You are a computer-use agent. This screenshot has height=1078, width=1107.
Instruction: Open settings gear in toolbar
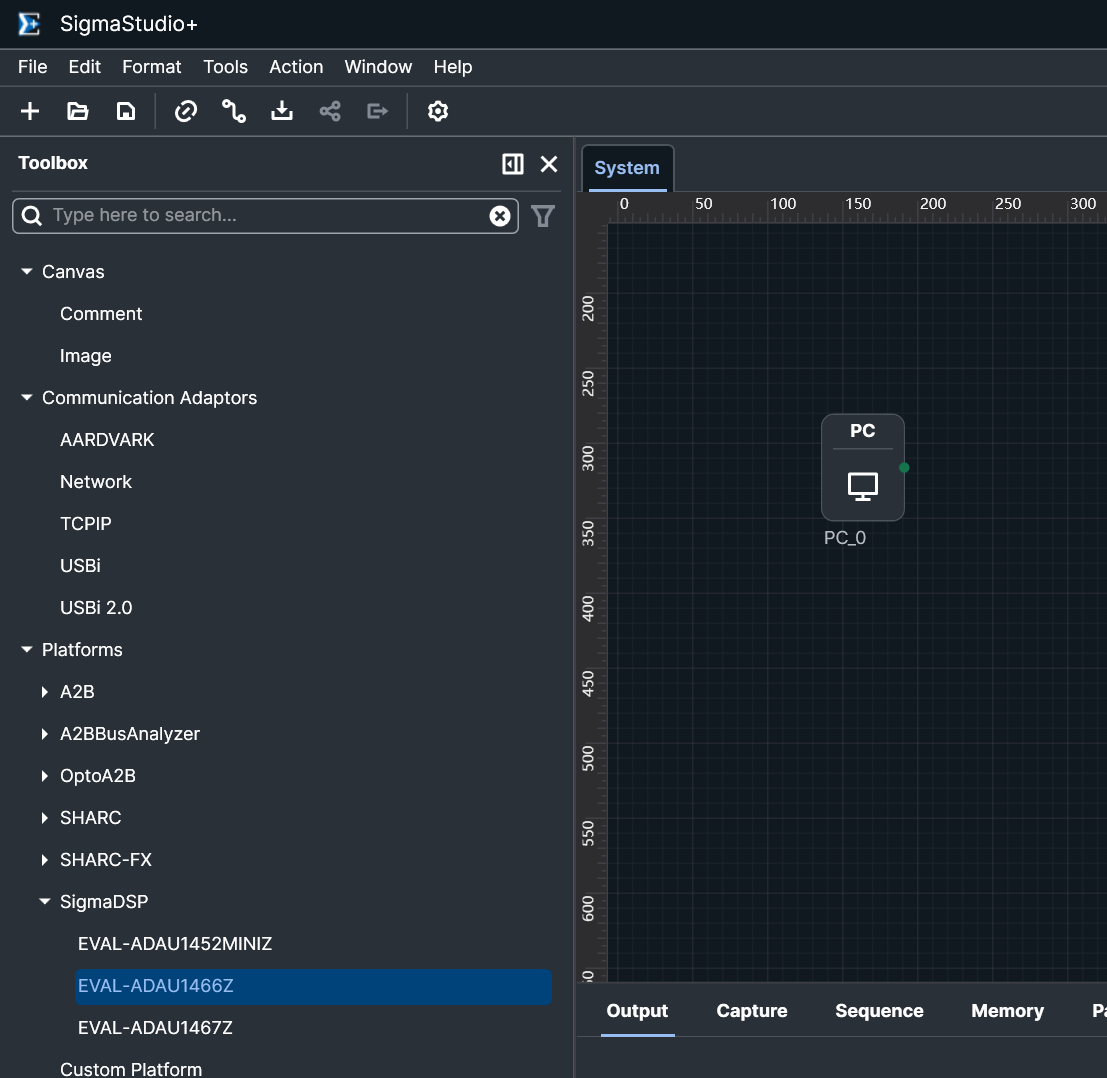pyautogui.click(x=438, y=112)
